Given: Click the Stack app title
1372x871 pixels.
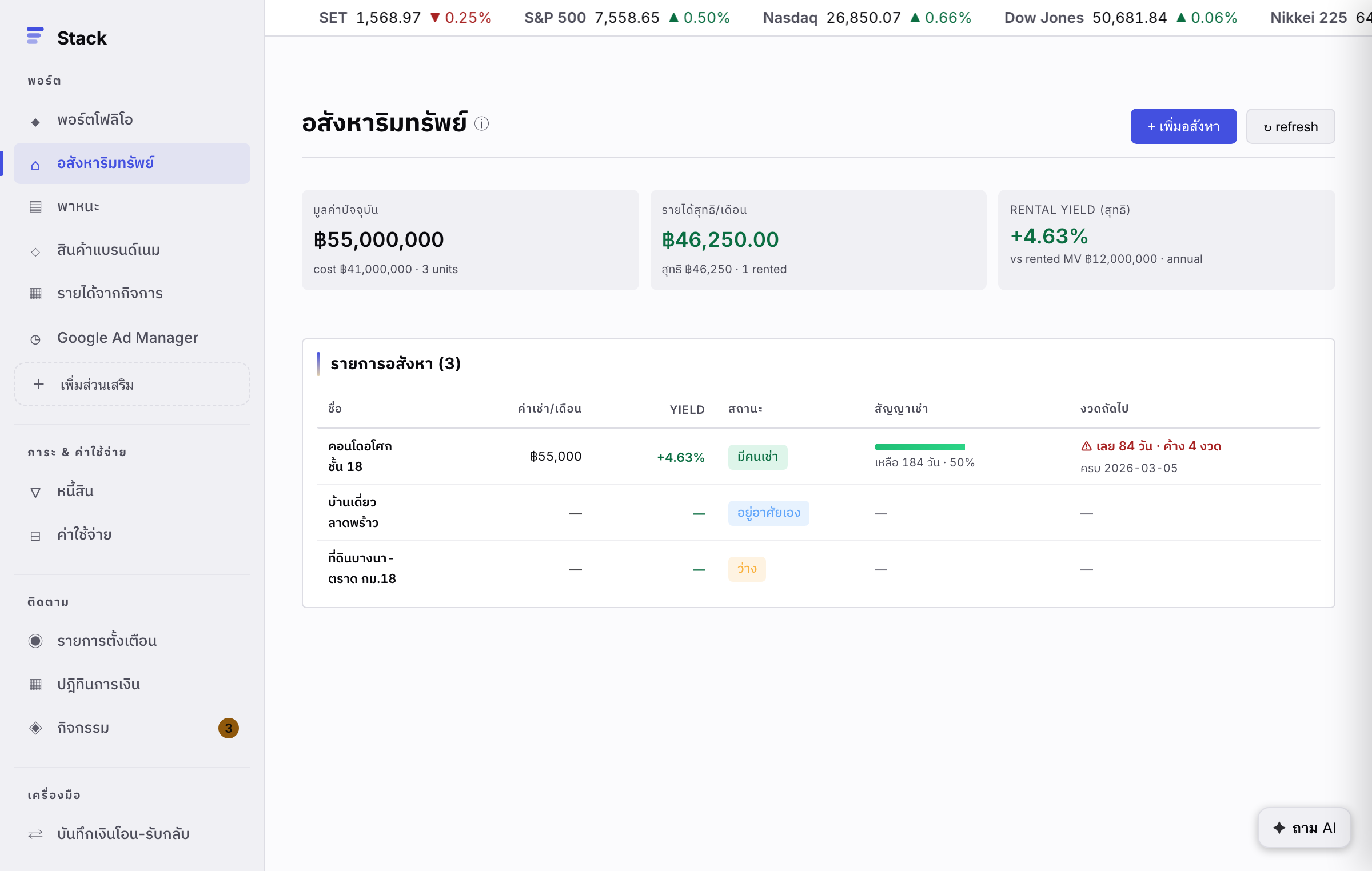Looking at the screenshot, I should [x=82, y=38].
